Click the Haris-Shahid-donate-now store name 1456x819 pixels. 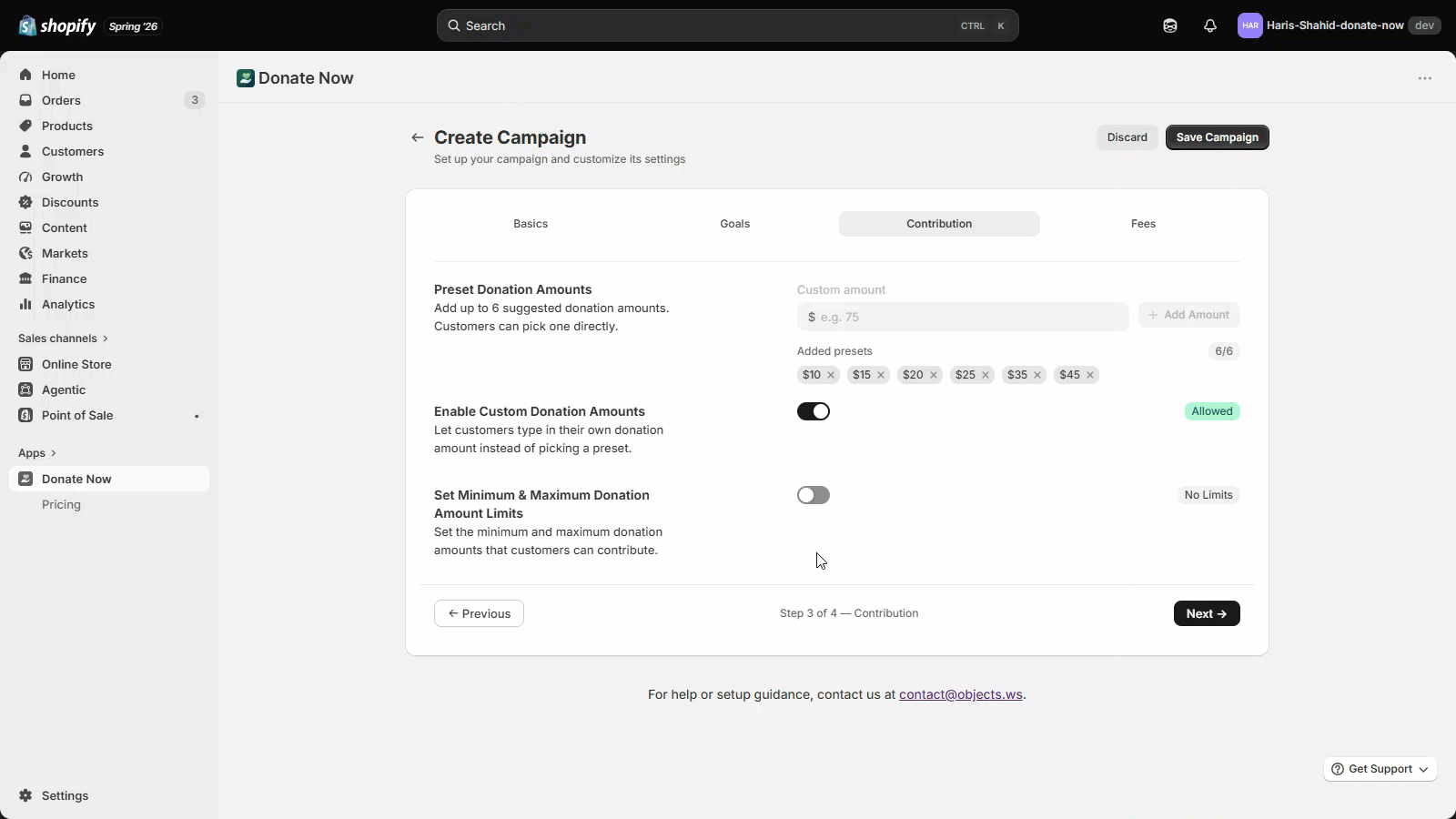1335,25
